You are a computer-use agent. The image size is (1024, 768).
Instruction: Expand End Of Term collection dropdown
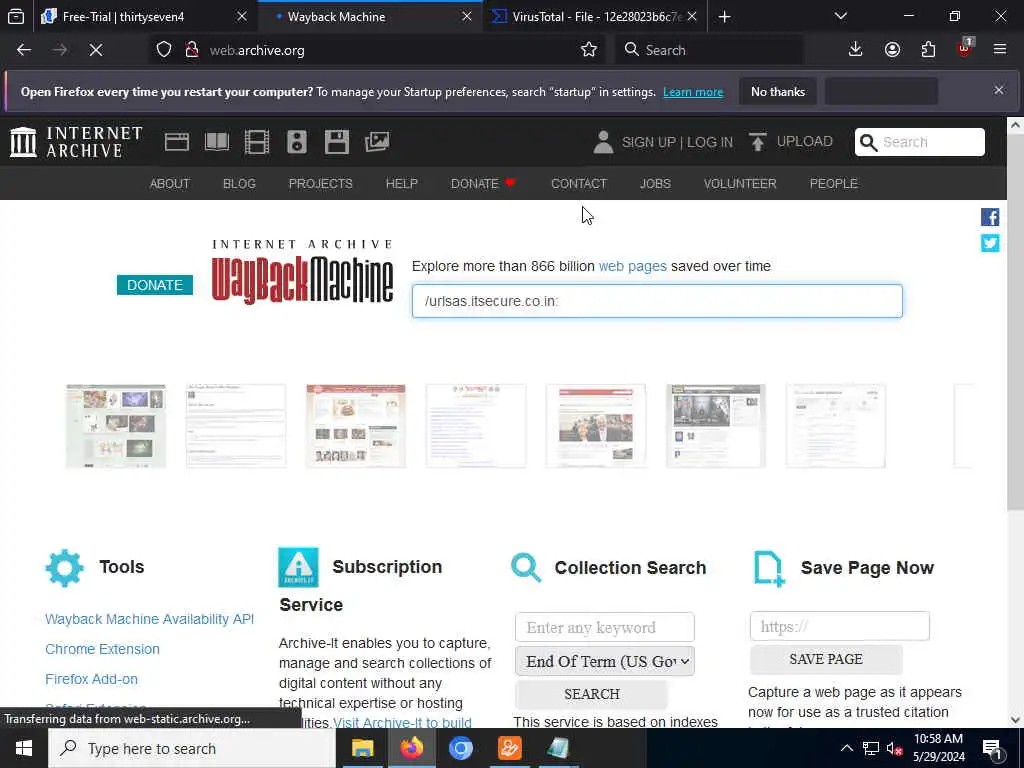(x=605, y=661)
